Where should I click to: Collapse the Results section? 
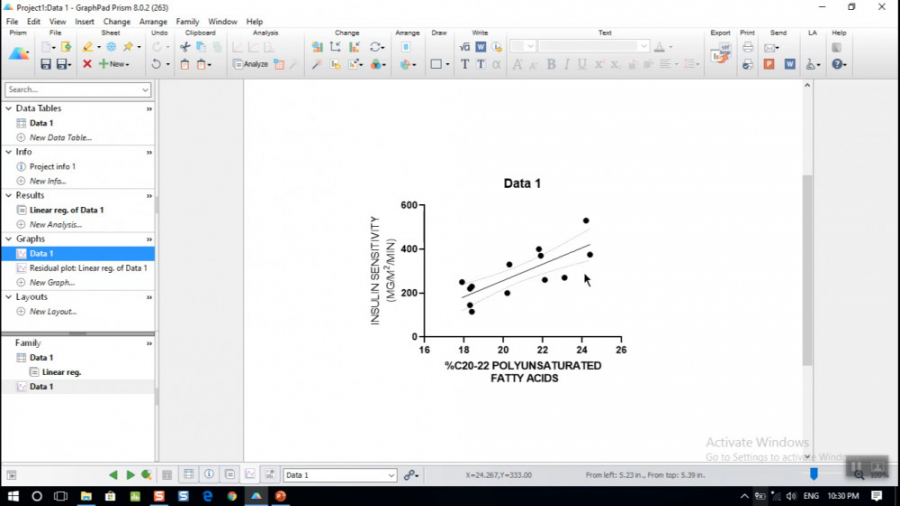(x=9, y=196)
